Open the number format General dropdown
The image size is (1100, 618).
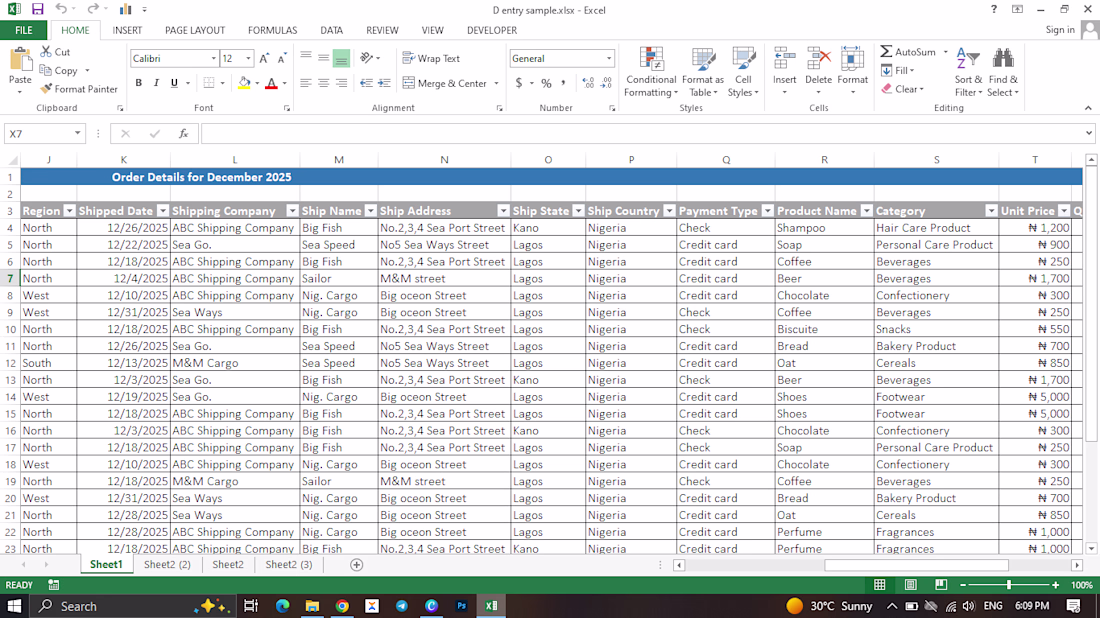pyautogui.click(x=608, y=59)
